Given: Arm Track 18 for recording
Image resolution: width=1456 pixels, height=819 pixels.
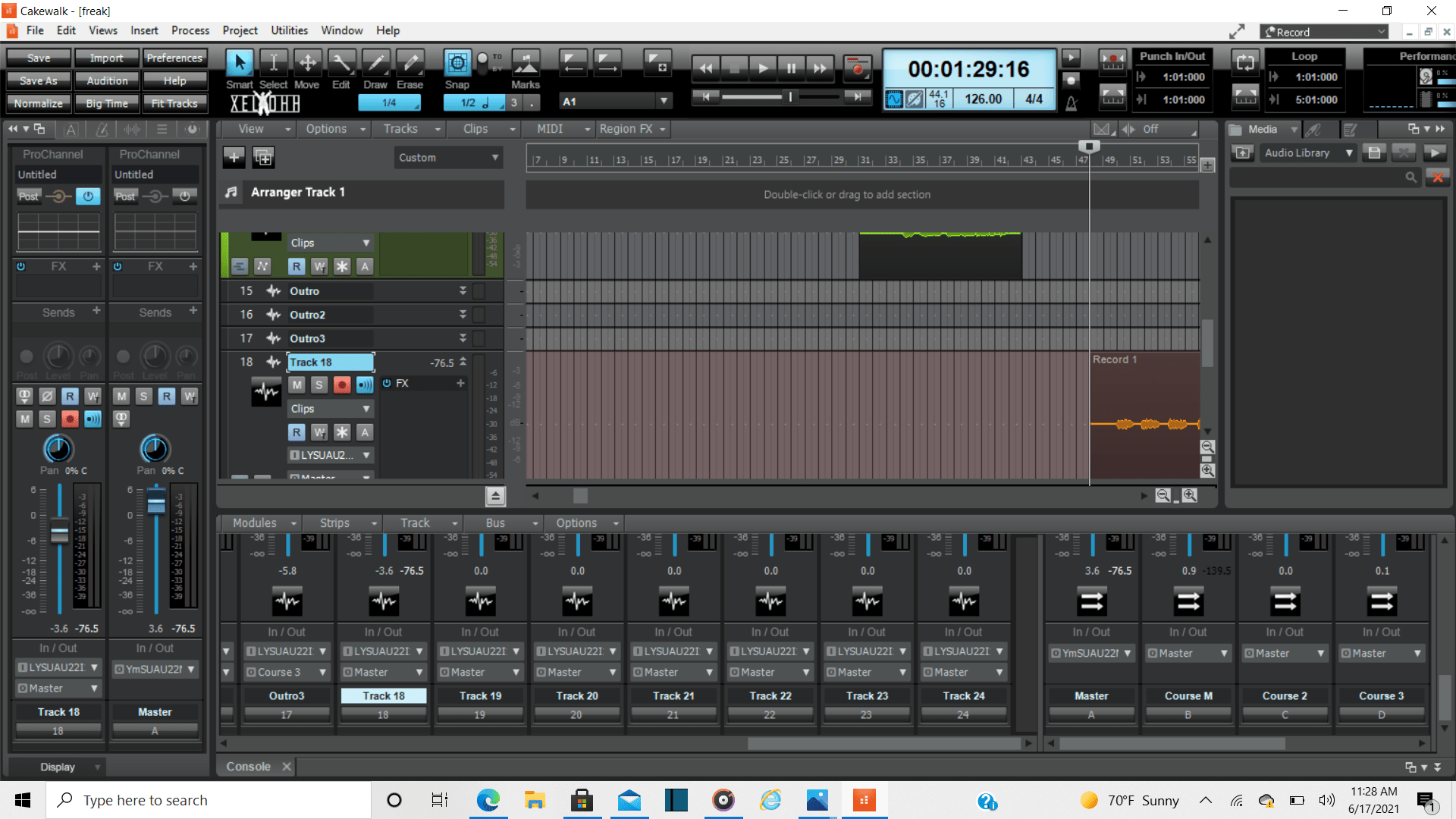Looking at the screenshot, I should pyautogui.click(x=342, y=385).
